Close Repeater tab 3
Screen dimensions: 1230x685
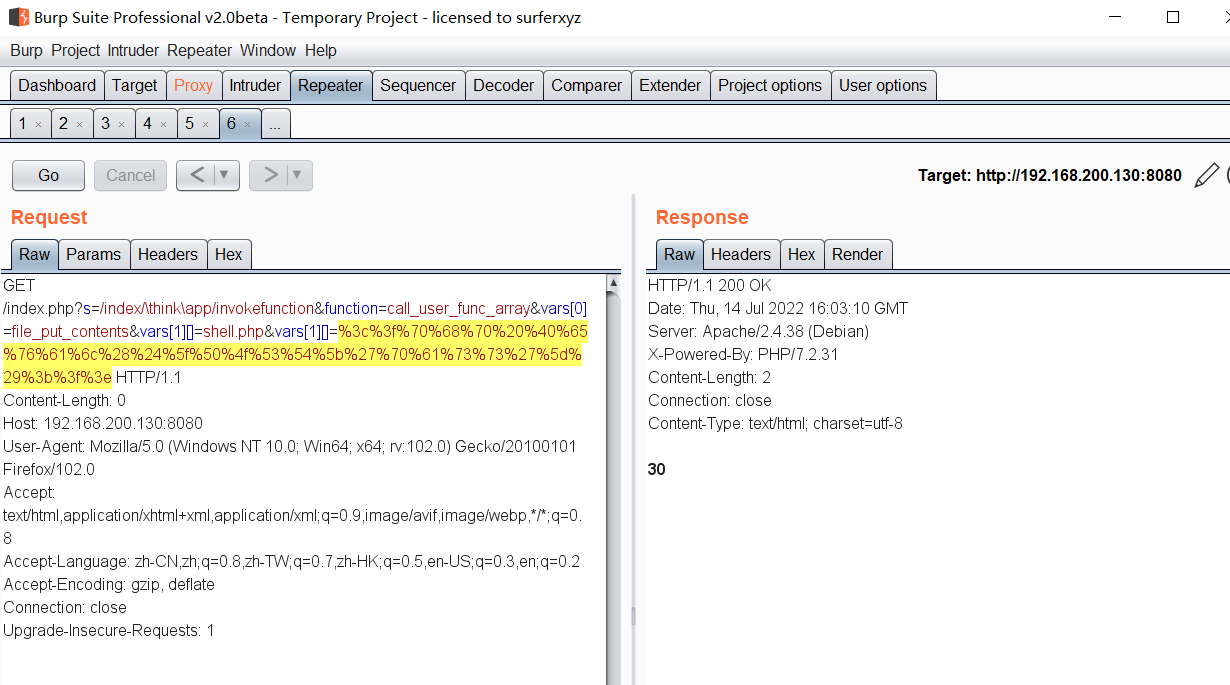122,125
